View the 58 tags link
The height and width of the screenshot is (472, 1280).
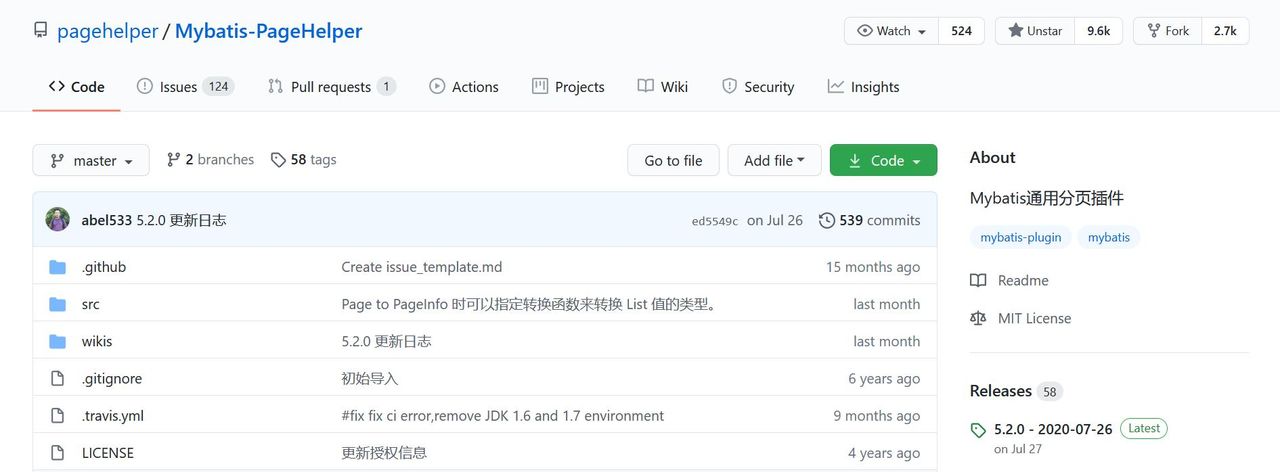click(304, 160)
